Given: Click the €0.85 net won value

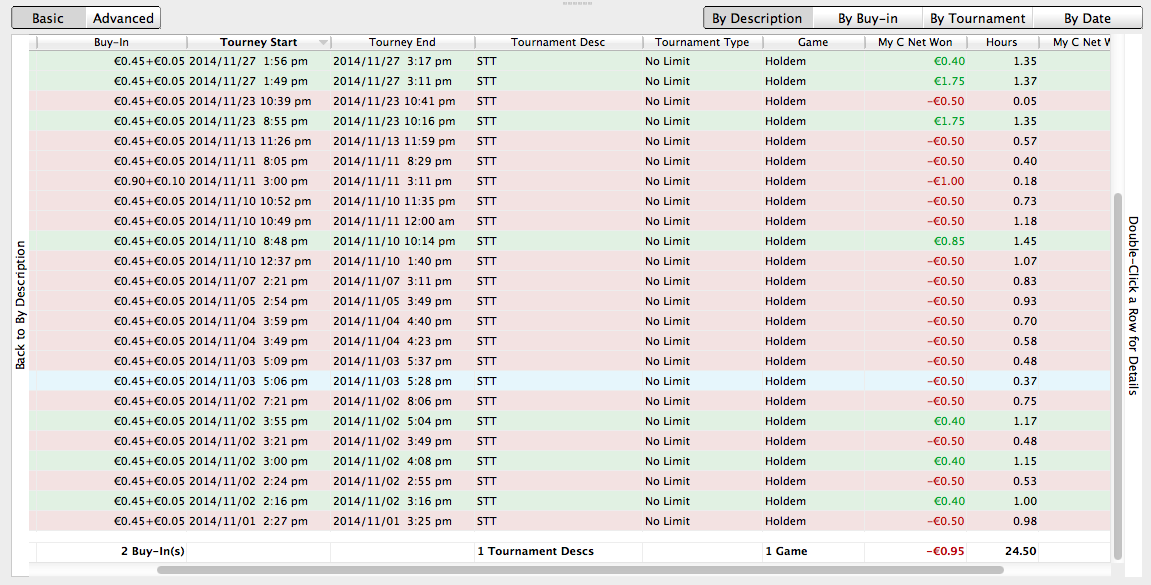Looking at the screenshot, I should pyautogui.click(x=949, y=241).
